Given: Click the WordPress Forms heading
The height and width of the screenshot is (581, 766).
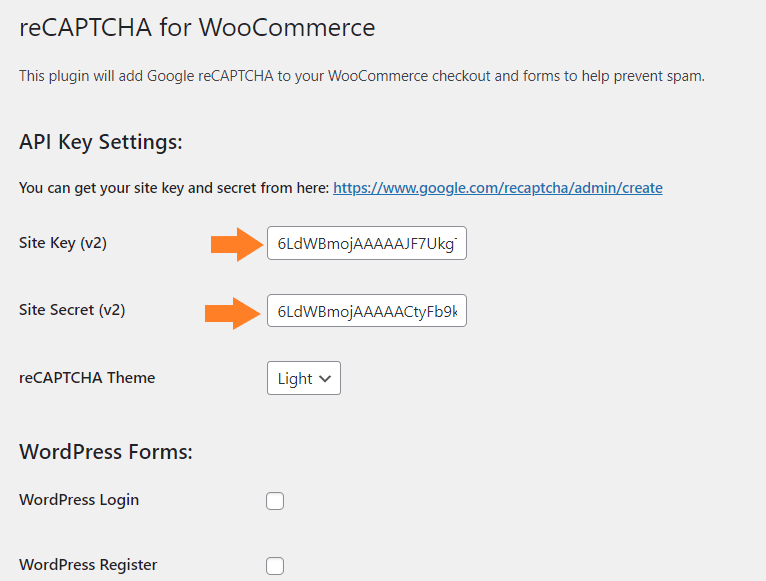Looking at the screenshot, I should pyautogui.click(x=106, y=452).
